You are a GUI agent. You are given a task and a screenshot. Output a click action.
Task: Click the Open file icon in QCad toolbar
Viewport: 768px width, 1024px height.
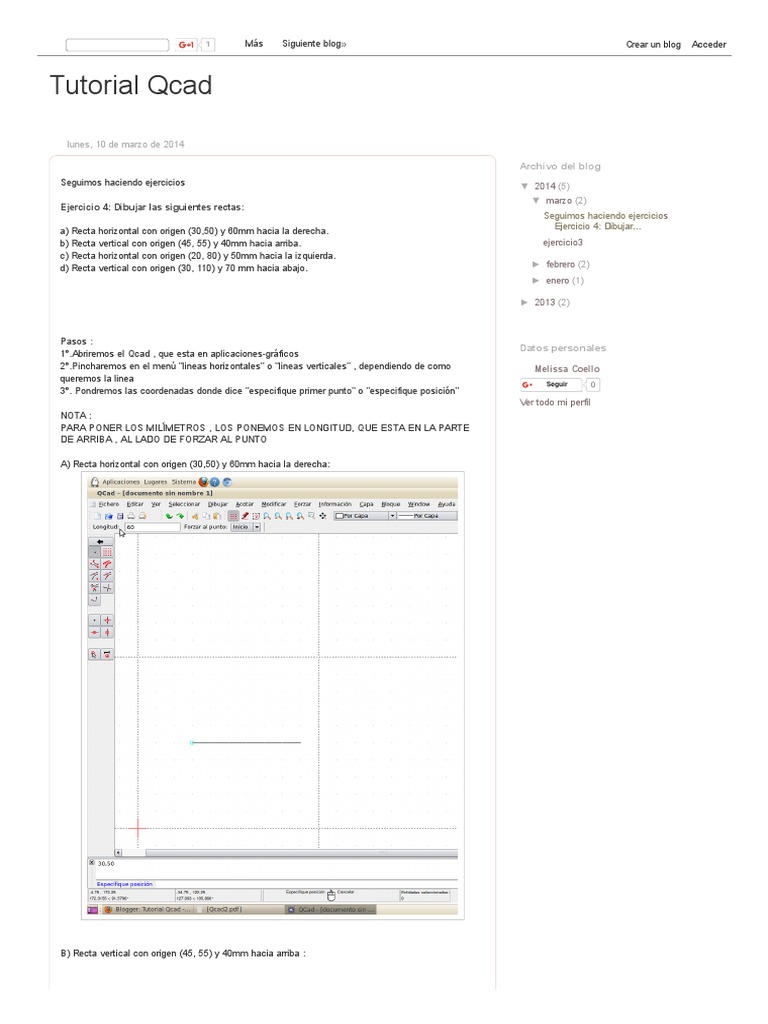tap(108, 516)
